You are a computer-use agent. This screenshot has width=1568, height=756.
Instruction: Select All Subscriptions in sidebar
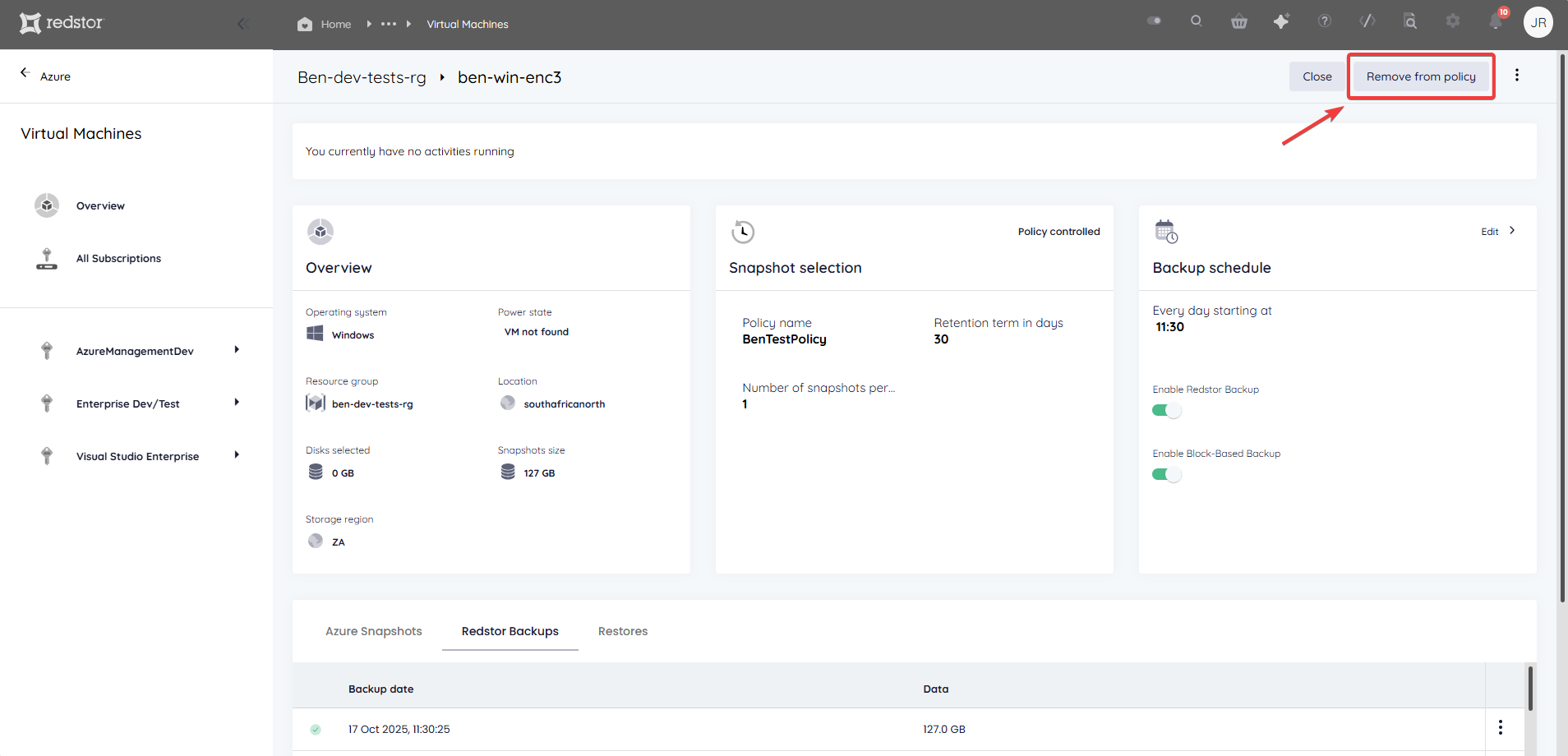point(118,259)
